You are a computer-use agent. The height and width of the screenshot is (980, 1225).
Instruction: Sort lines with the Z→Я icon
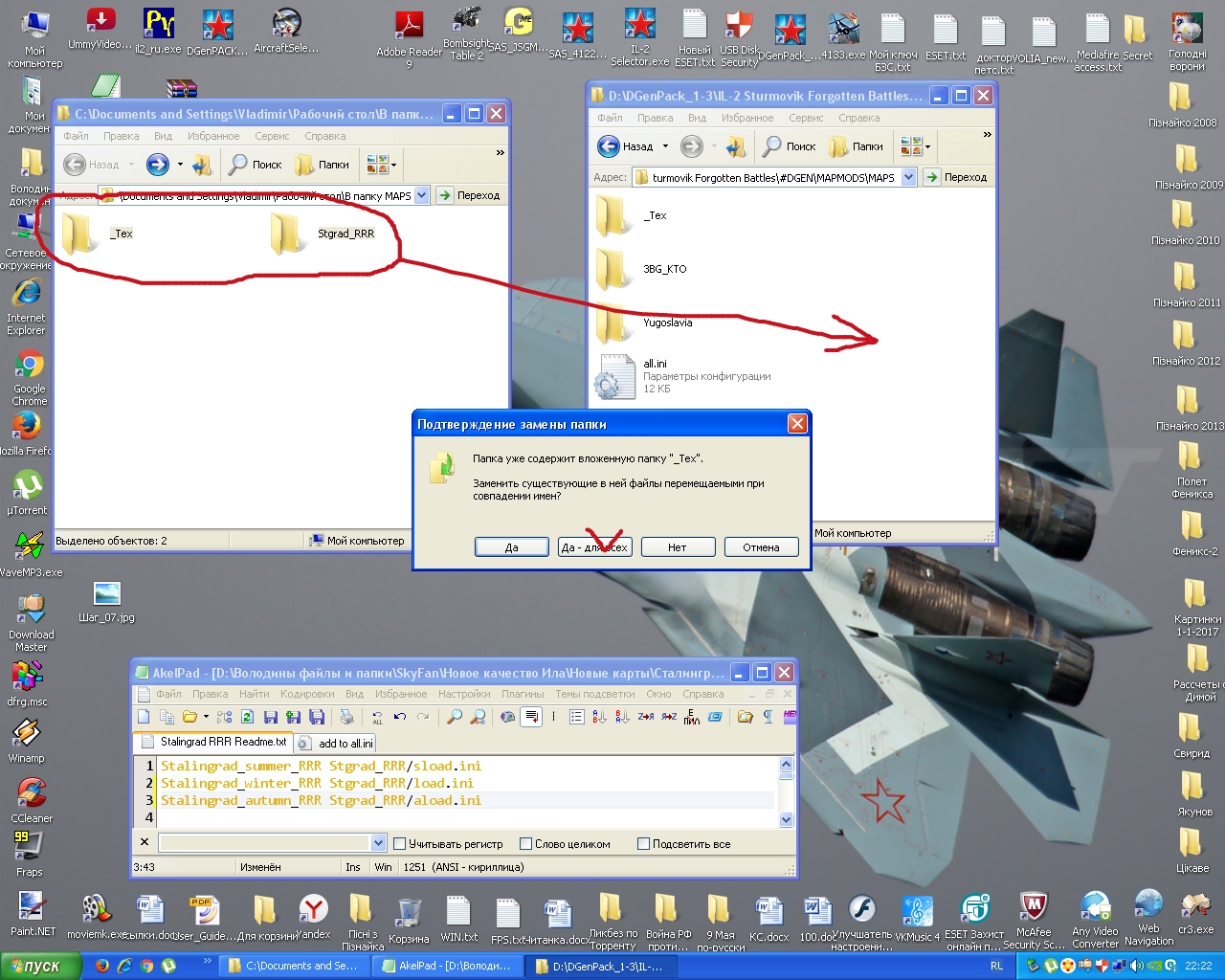click(646, 717)
